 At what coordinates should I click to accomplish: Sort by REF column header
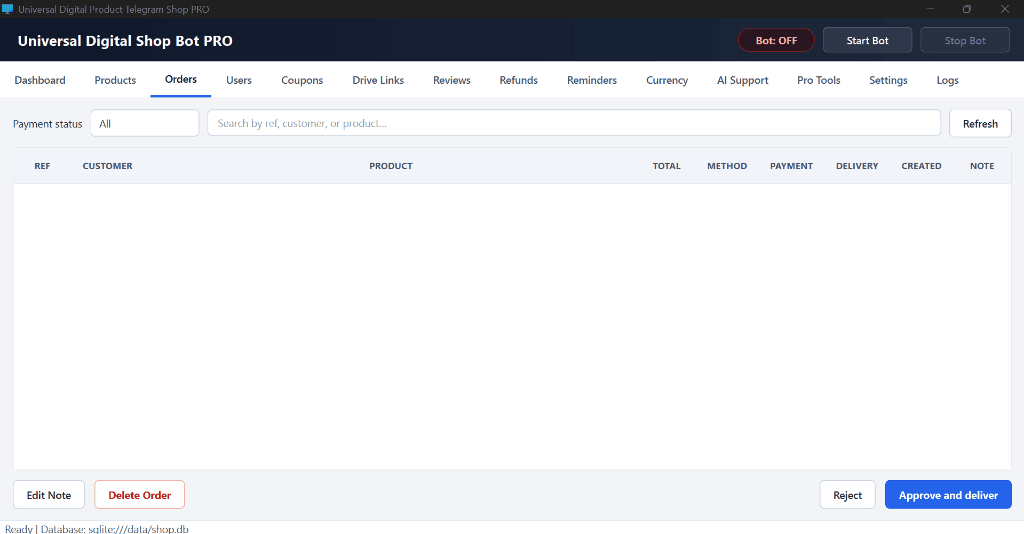[x=42, y=166]
